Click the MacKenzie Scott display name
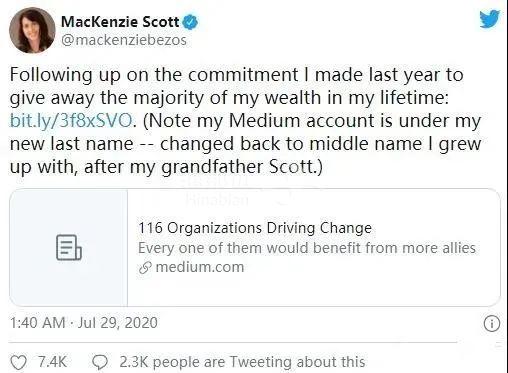The width and height of the screenshot is (508, 373). tap(120, 22)
